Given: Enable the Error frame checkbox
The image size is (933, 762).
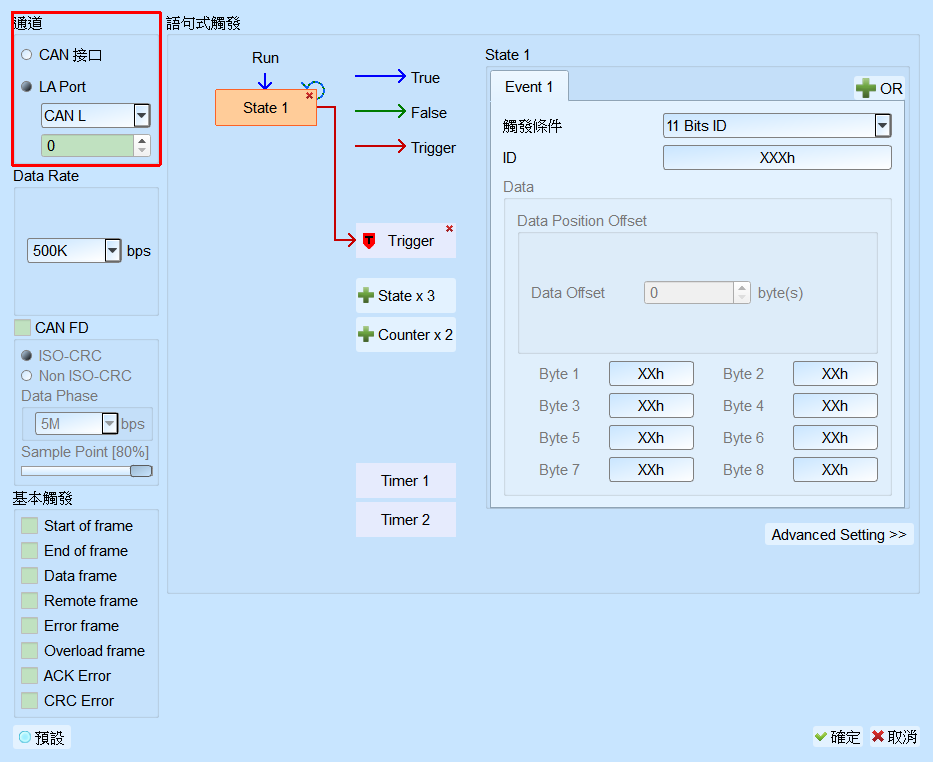Looking at the screenshot, I should (x=29, y=626).
